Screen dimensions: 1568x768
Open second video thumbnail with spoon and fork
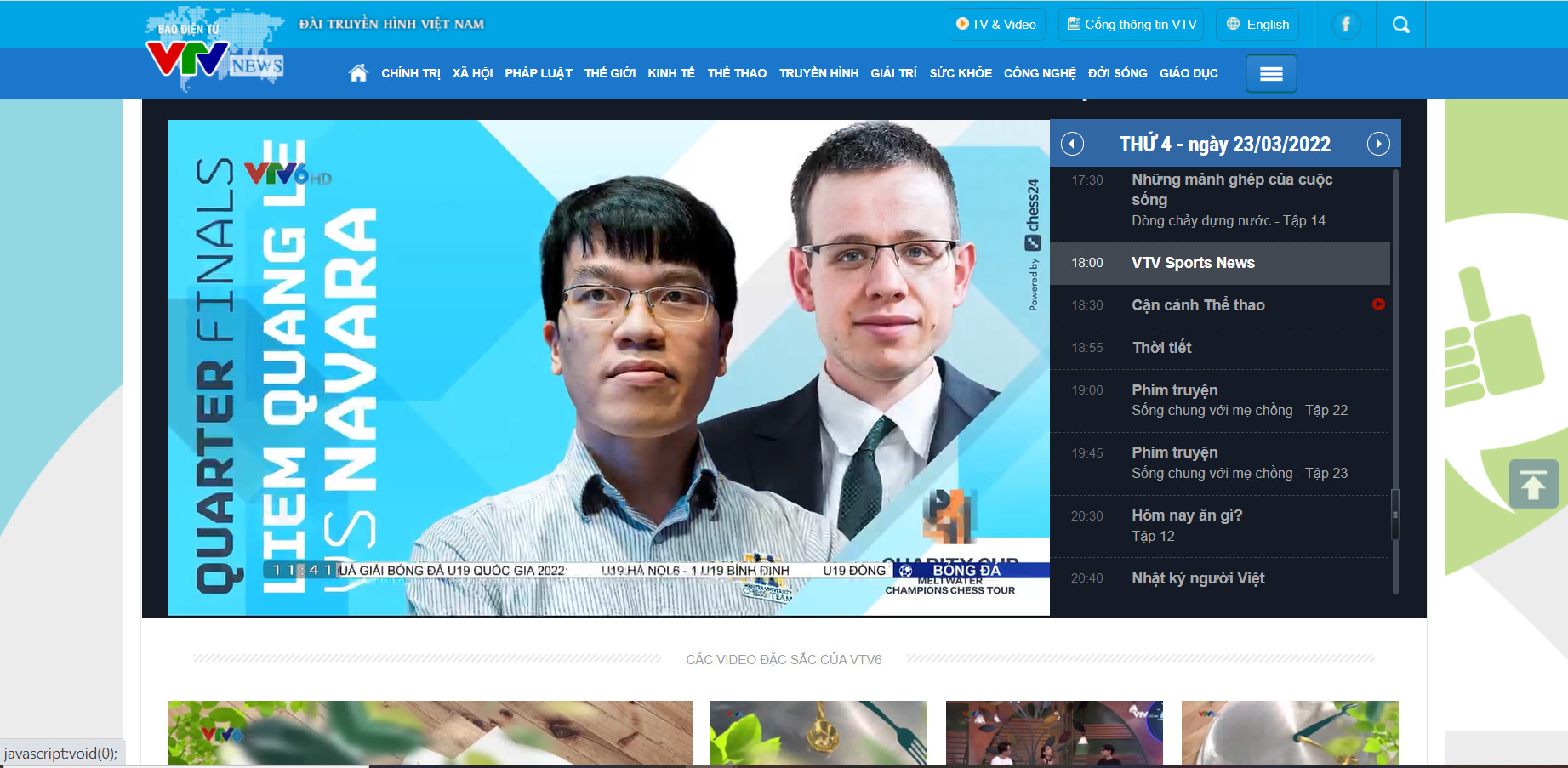pyautogui.click(x=818, y=733)
